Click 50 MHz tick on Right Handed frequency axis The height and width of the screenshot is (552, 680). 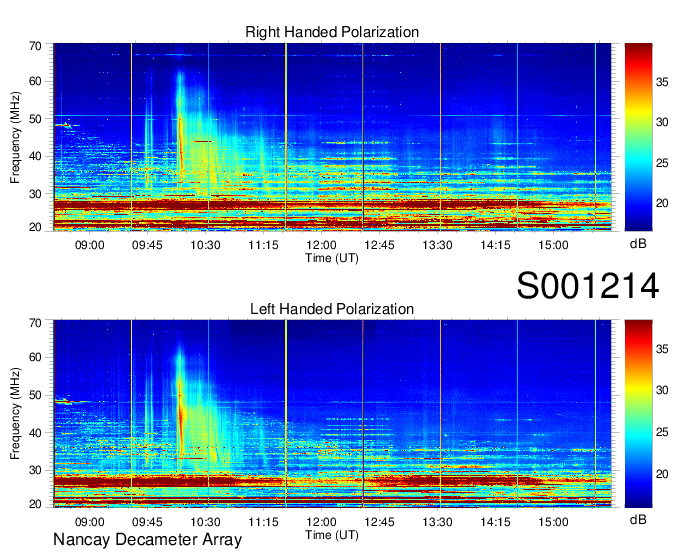(x=35, y=119)
